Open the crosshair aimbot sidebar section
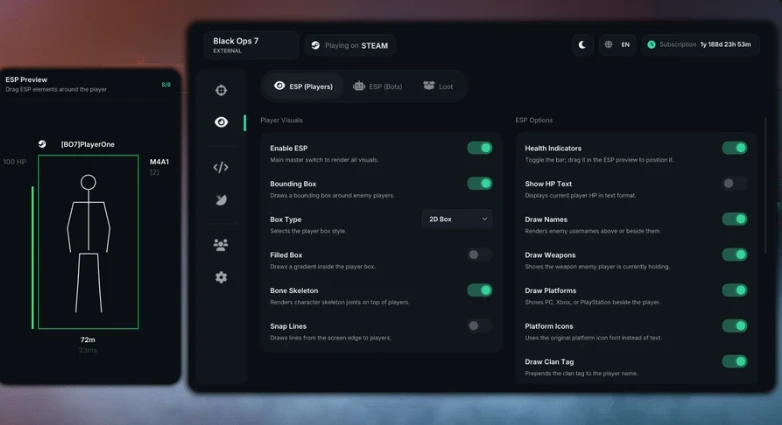The height and width of the screenshot is (425, 782). tap(221, 90)
